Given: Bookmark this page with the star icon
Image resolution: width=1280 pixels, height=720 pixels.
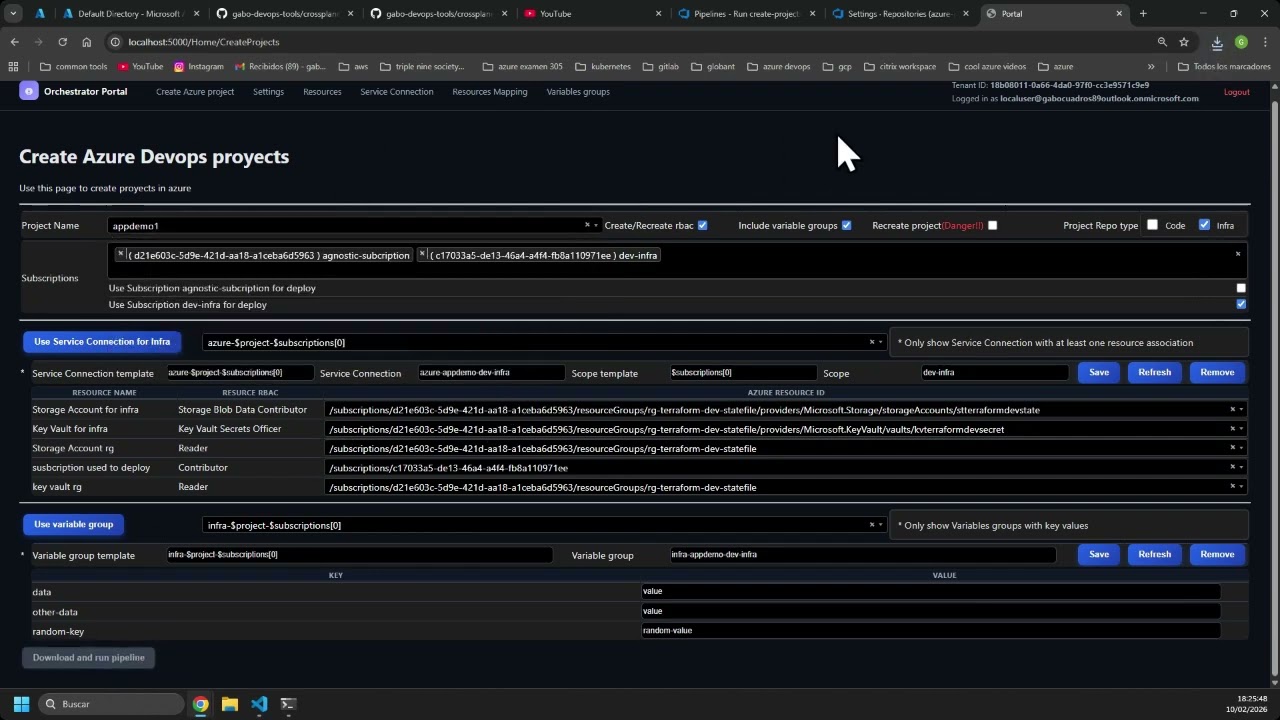Looking at the screenshot, I should pyautogui.click(x=1184, y=42).
